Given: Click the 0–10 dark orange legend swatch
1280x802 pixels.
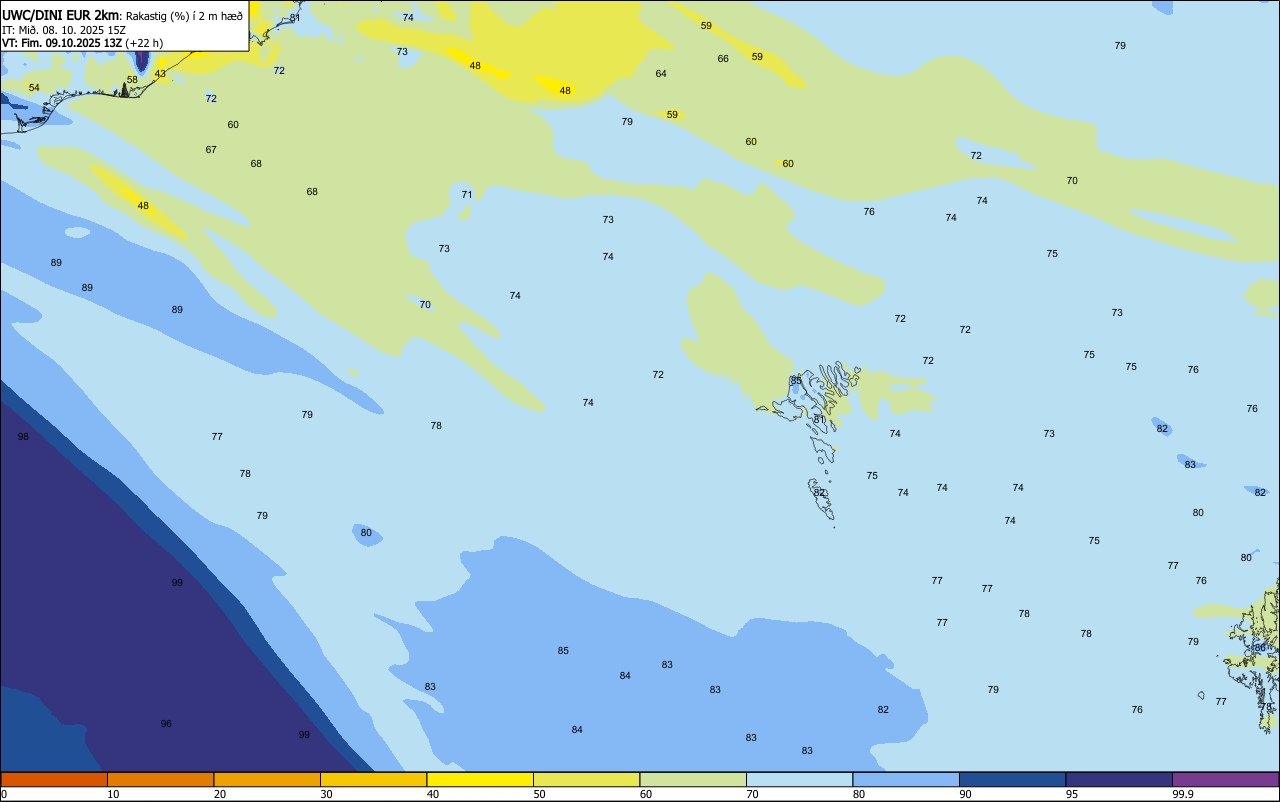Looking at the screenshot, I should tap(54, 779).
